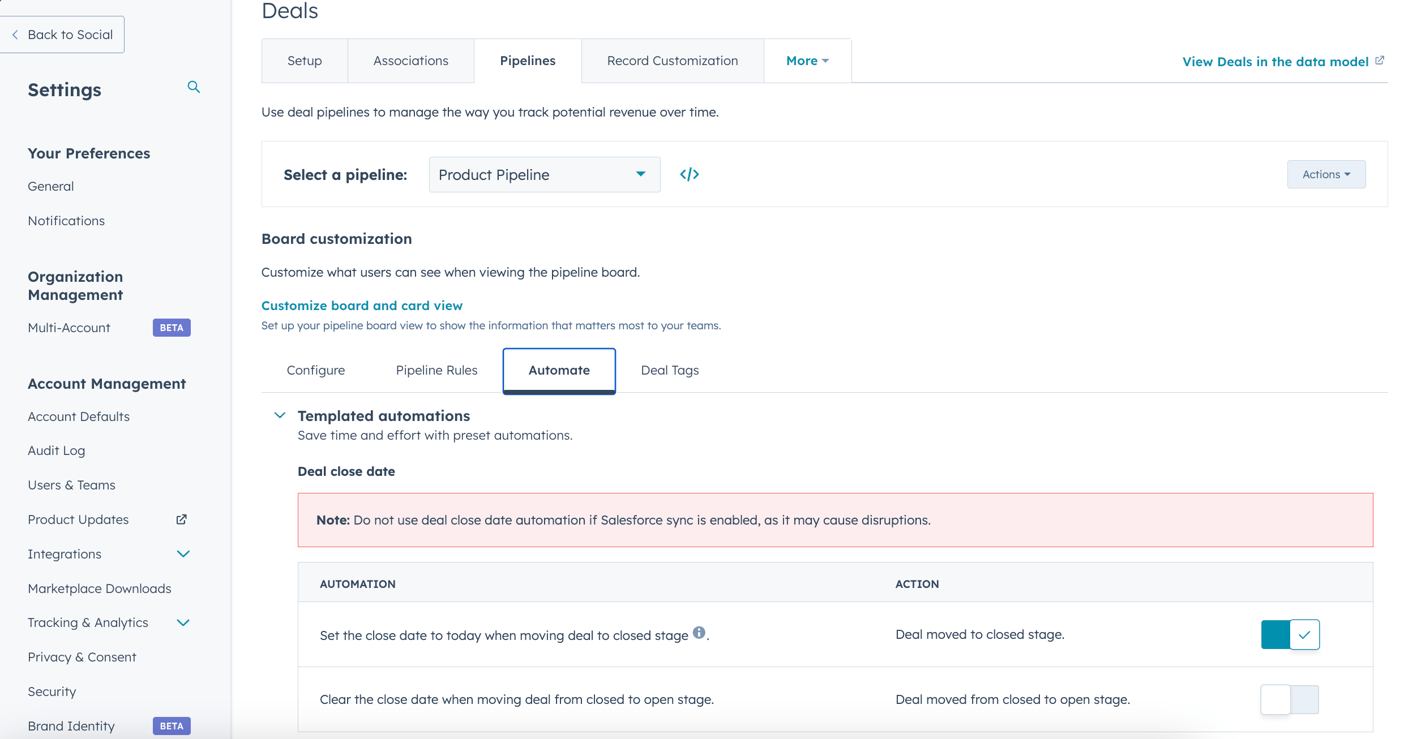Collapse the Templated automations section
This screenshot has width=1404, height=739.
(280, 415)
